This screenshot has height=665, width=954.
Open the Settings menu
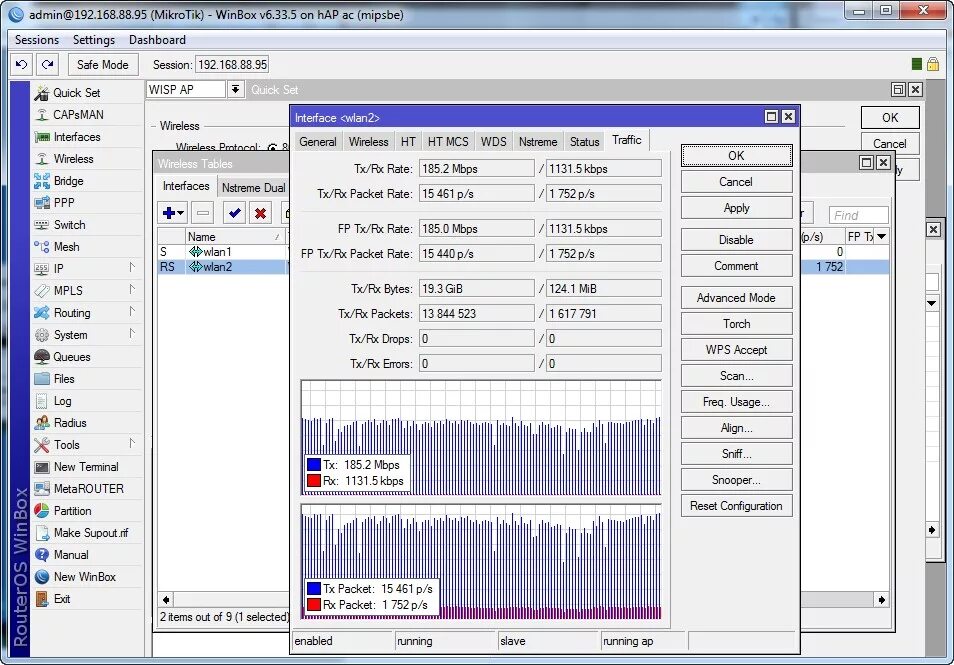coord(94,40)
